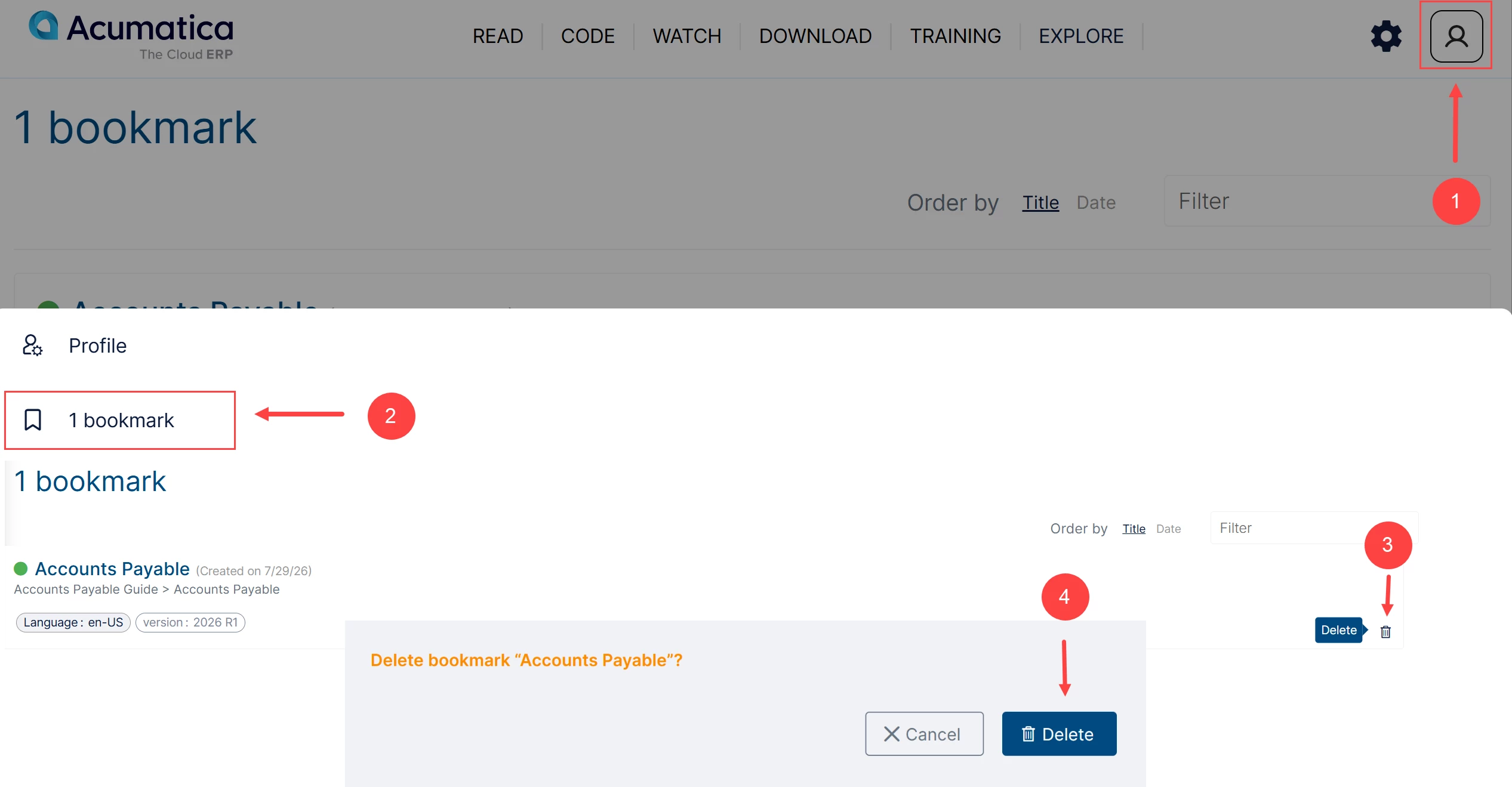This screenshot has width=1512, height=787.
Task: Select Profile in the user menu
Action: pos(97,345)
